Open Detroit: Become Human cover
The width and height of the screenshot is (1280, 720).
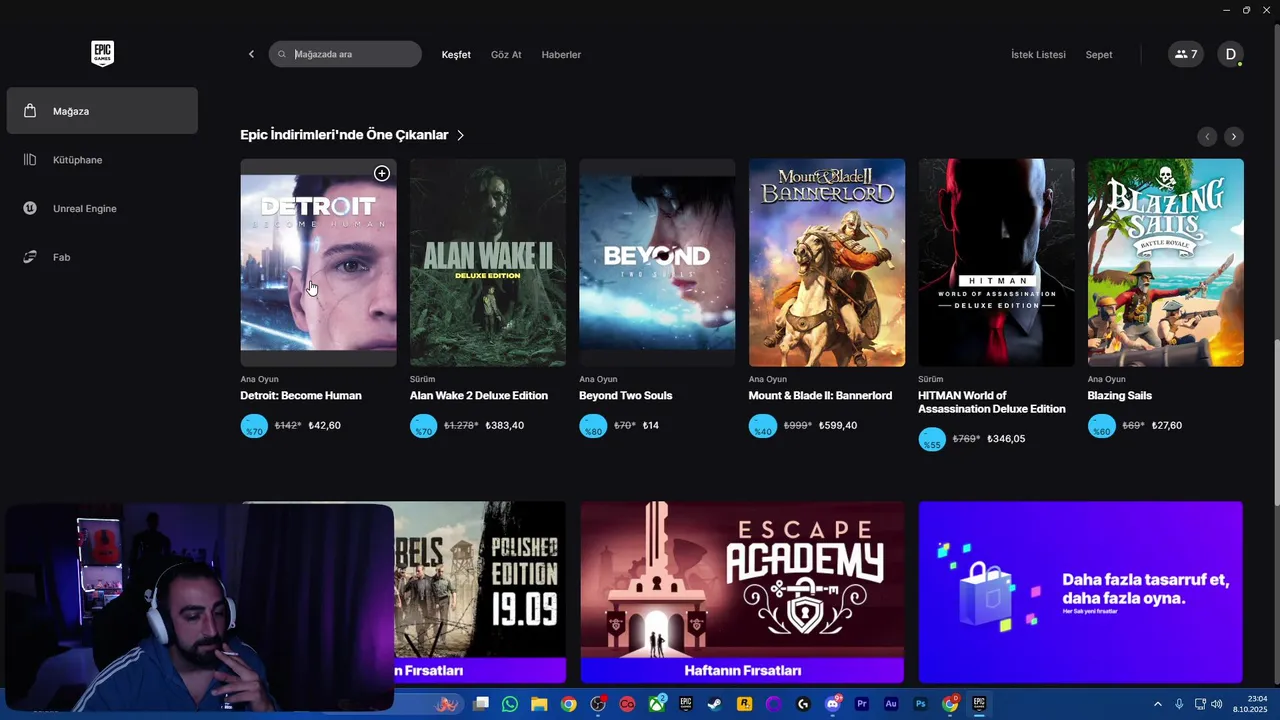pos(318,263)
